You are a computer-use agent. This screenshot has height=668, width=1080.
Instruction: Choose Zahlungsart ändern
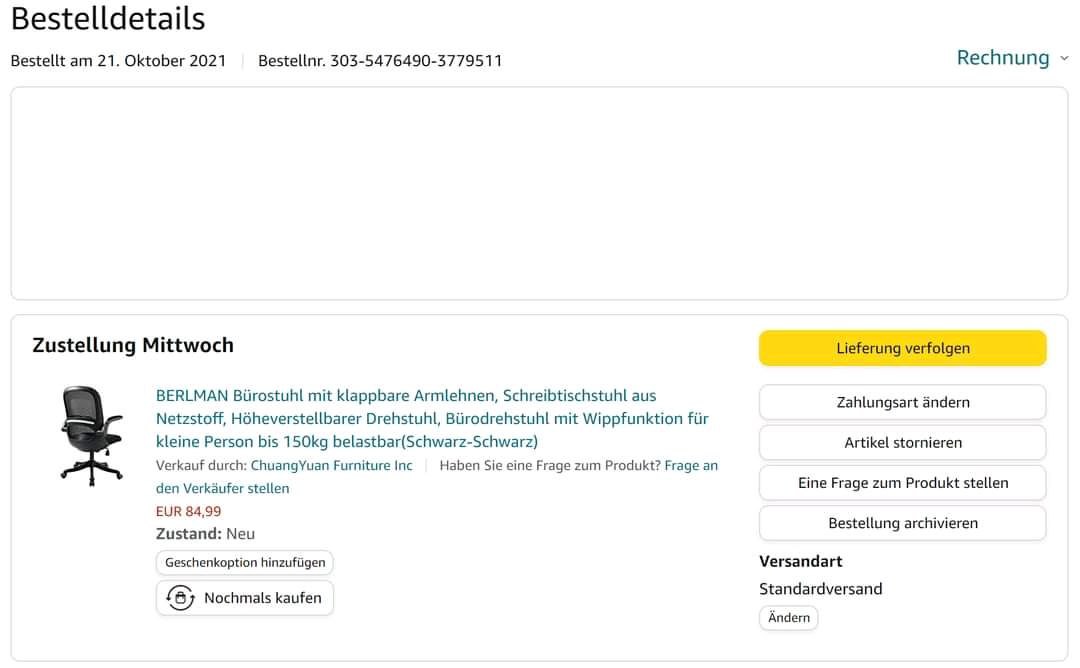pos(902,402)
